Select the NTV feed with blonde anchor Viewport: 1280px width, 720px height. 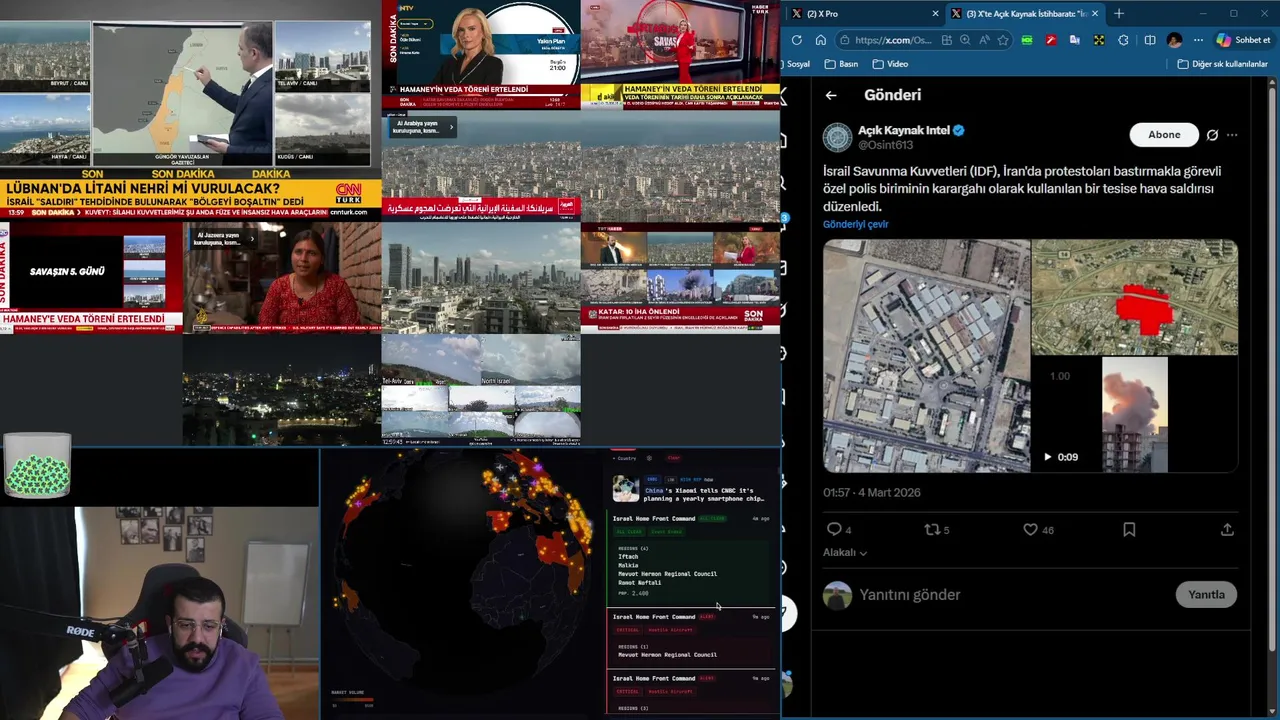[481, 55]
